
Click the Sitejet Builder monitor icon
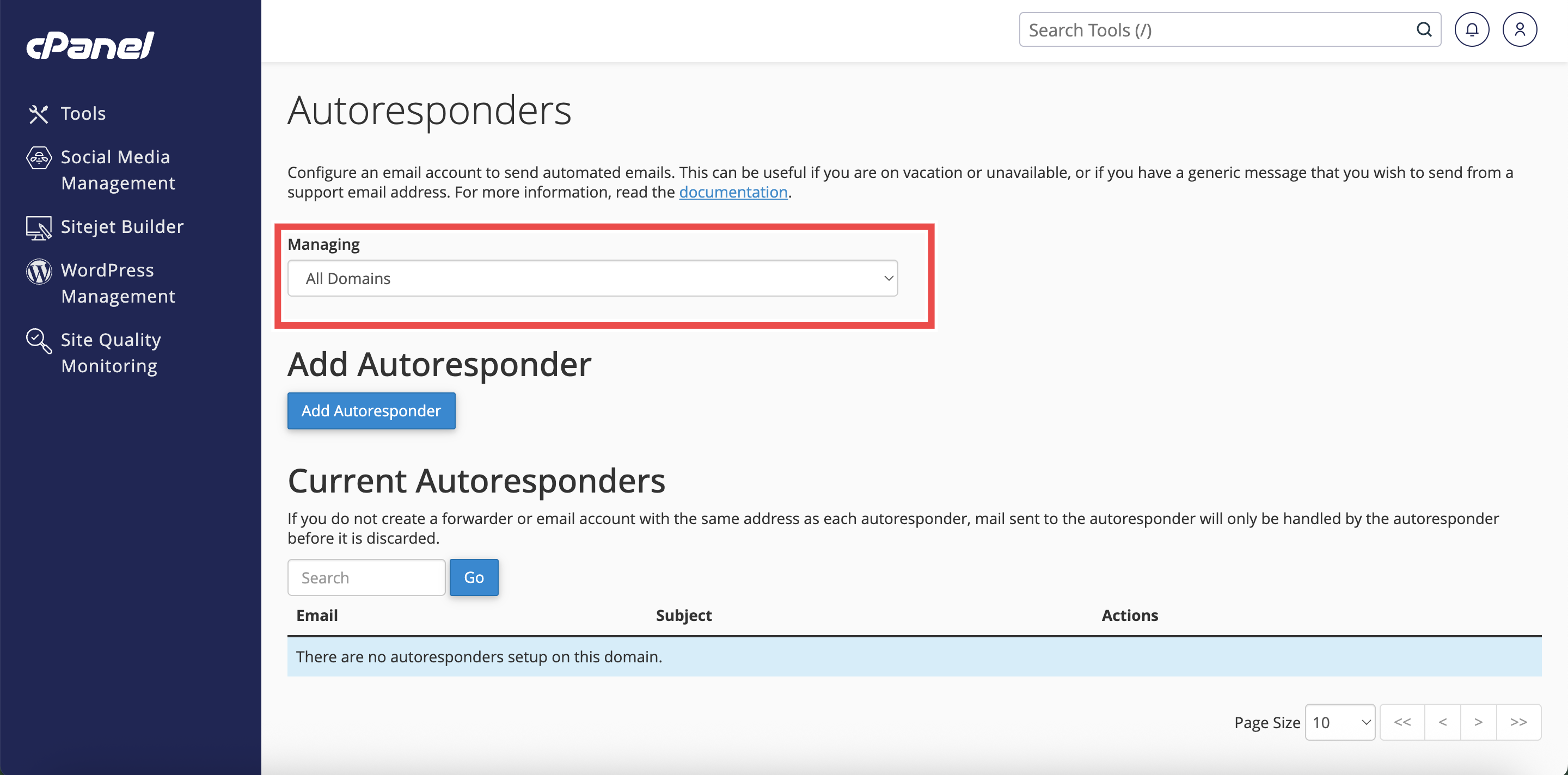[39, 227]
